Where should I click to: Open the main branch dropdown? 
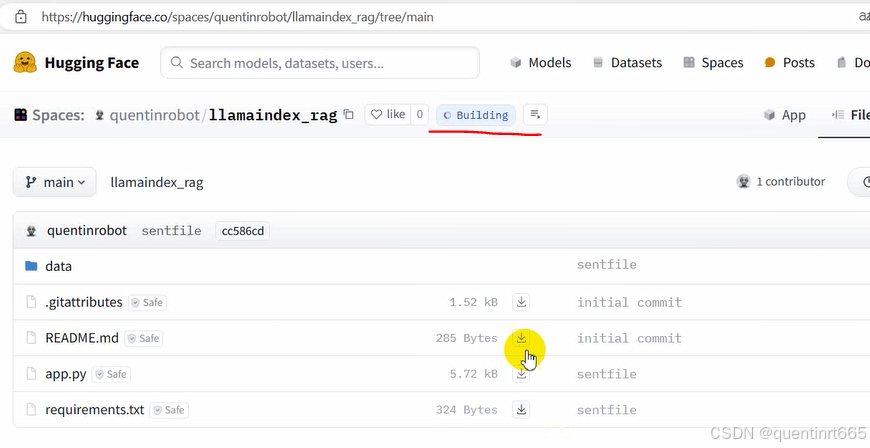pos(54,182)
